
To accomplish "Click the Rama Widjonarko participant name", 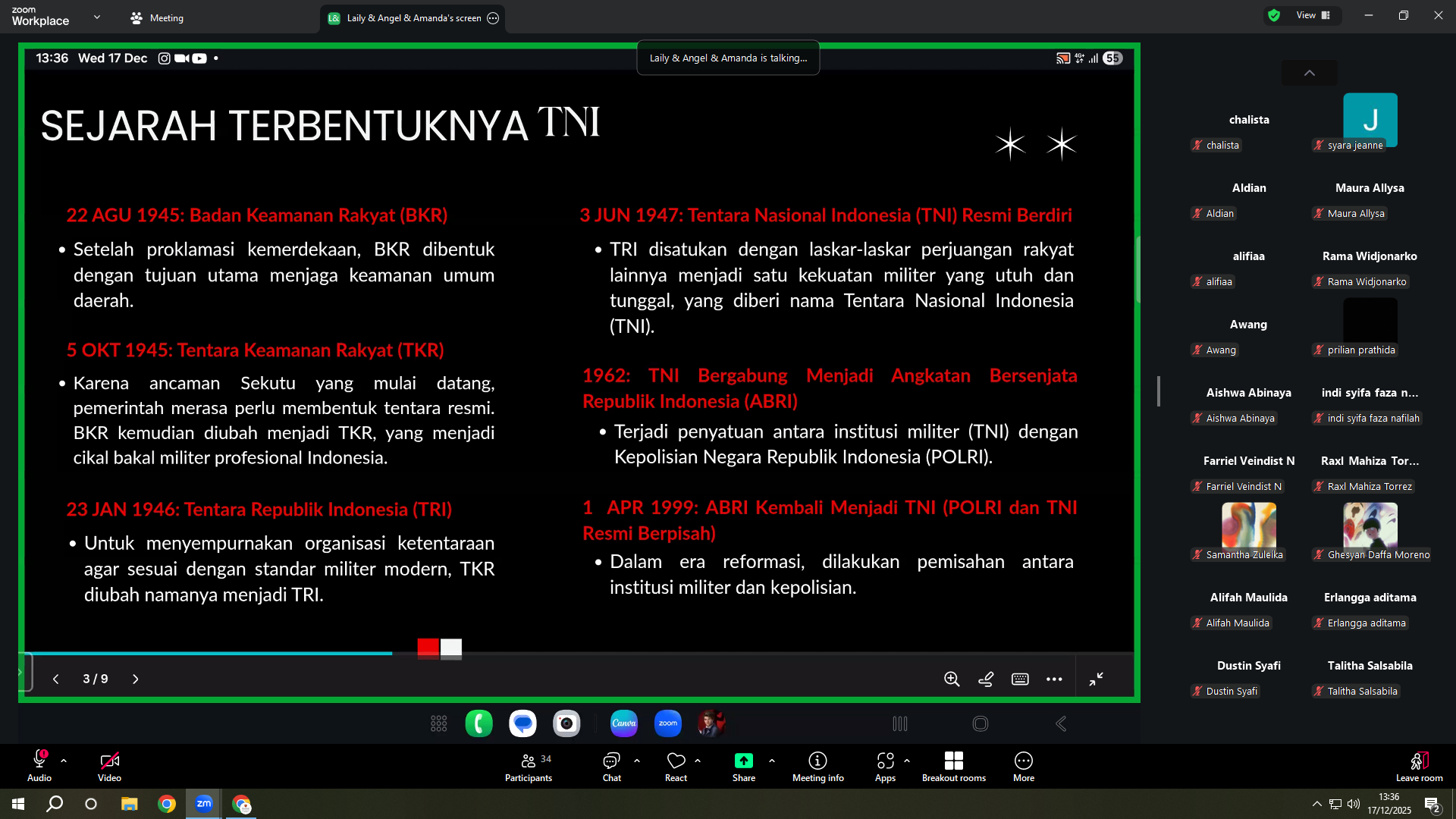I will [x=1370, y=256].
